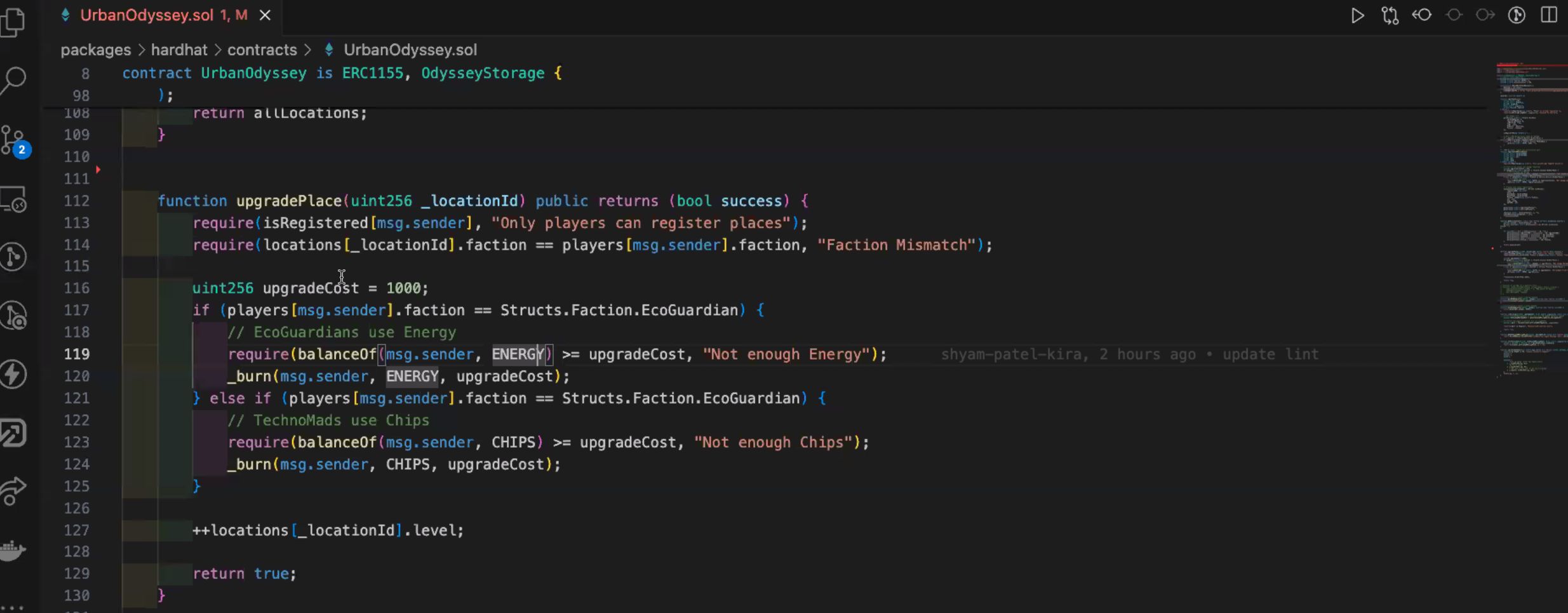Click the highlighted ENERGY on line 120
The width and height of the screenshot is (1568, 613).
412,377
